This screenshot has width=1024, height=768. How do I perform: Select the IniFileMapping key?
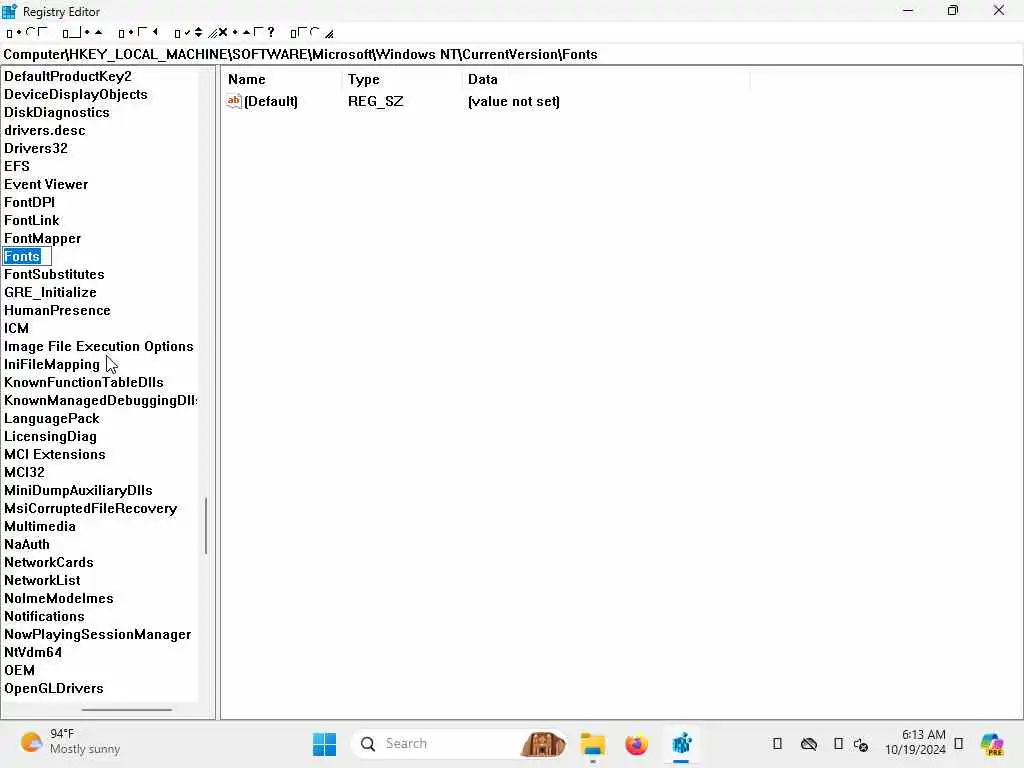click(52, 364)
